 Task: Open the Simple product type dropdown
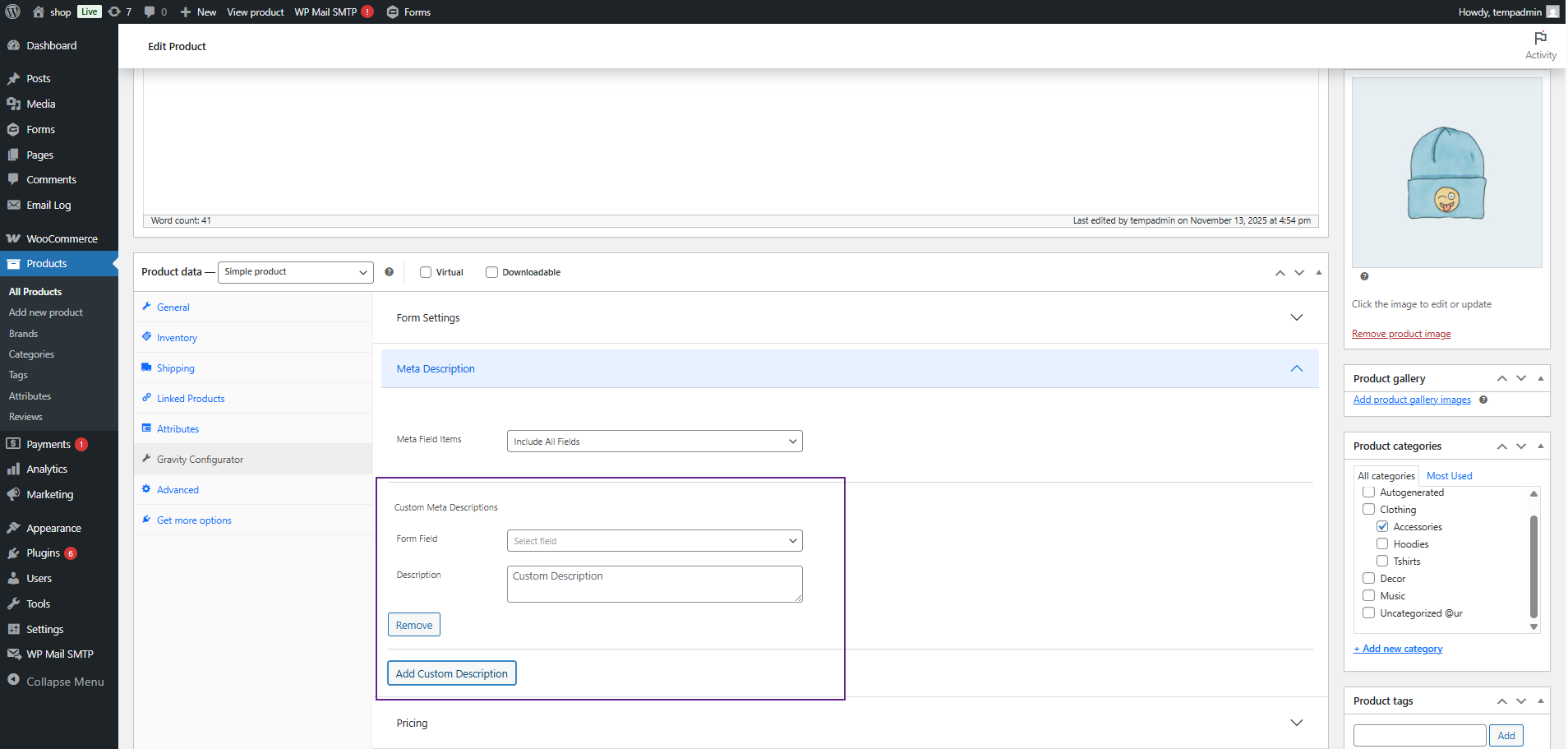295,272
